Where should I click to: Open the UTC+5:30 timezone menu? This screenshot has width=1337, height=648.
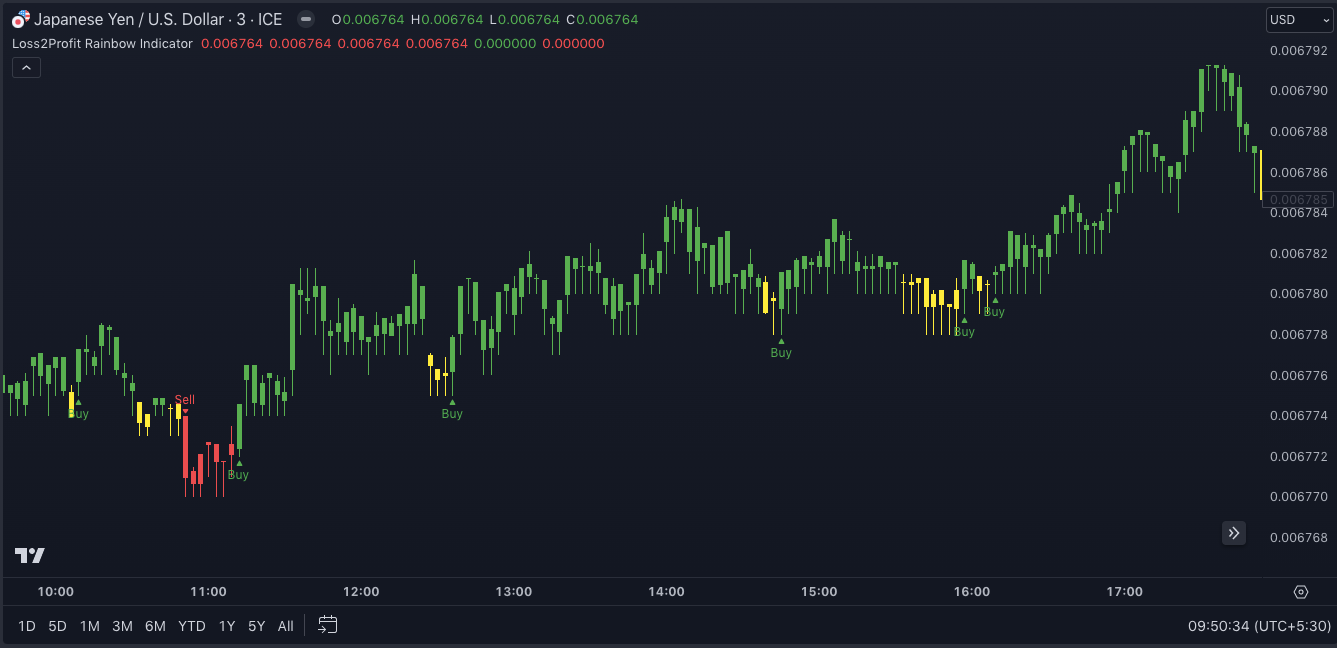click(x=1259, y=626)
